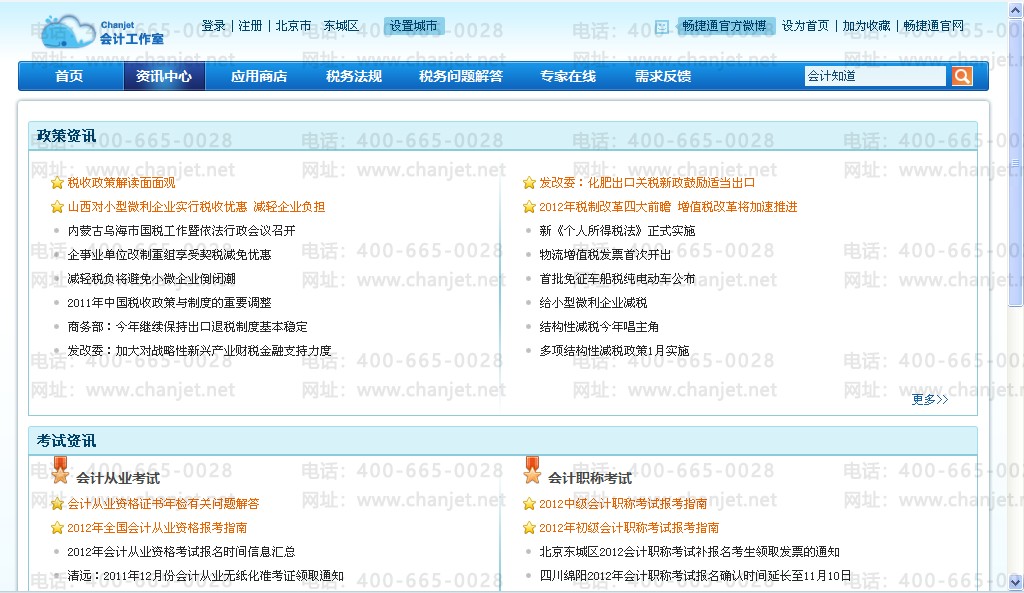
Task: Go to the 税务法规 tab
Action: click(354, 76)
